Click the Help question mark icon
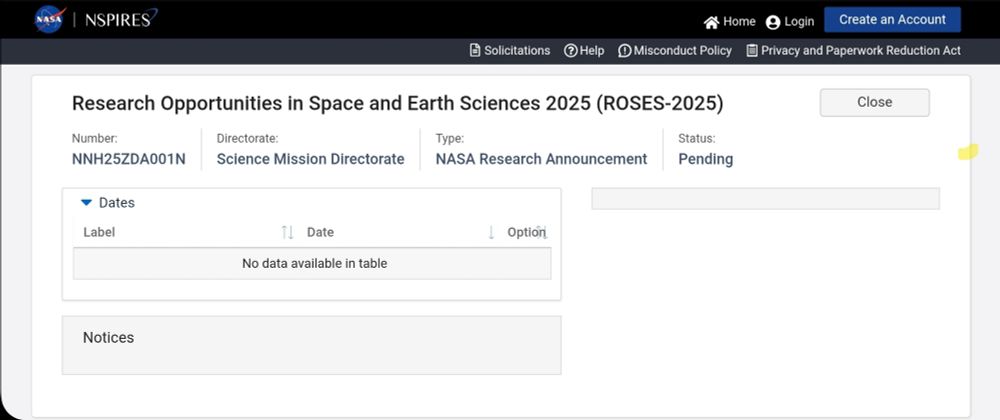1000x420 pixels. [571, 50]
